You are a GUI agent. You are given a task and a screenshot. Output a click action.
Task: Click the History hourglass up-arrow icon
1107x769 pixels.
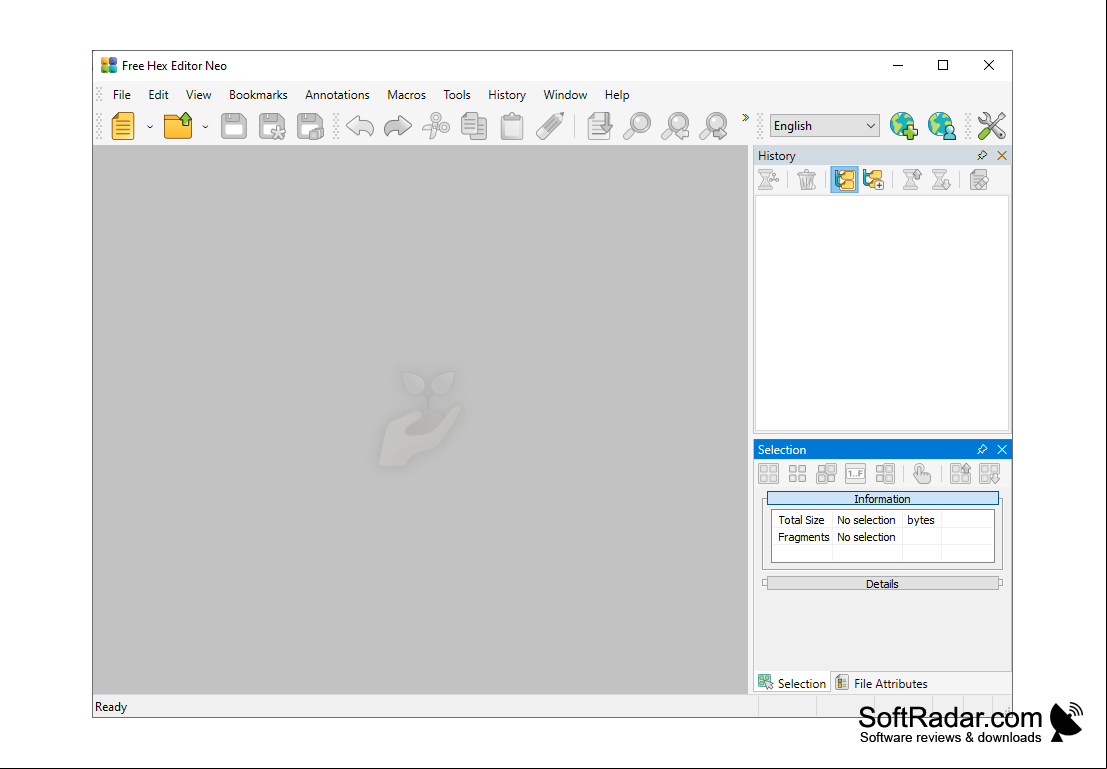pyautogui.click(x=911, y=180)
